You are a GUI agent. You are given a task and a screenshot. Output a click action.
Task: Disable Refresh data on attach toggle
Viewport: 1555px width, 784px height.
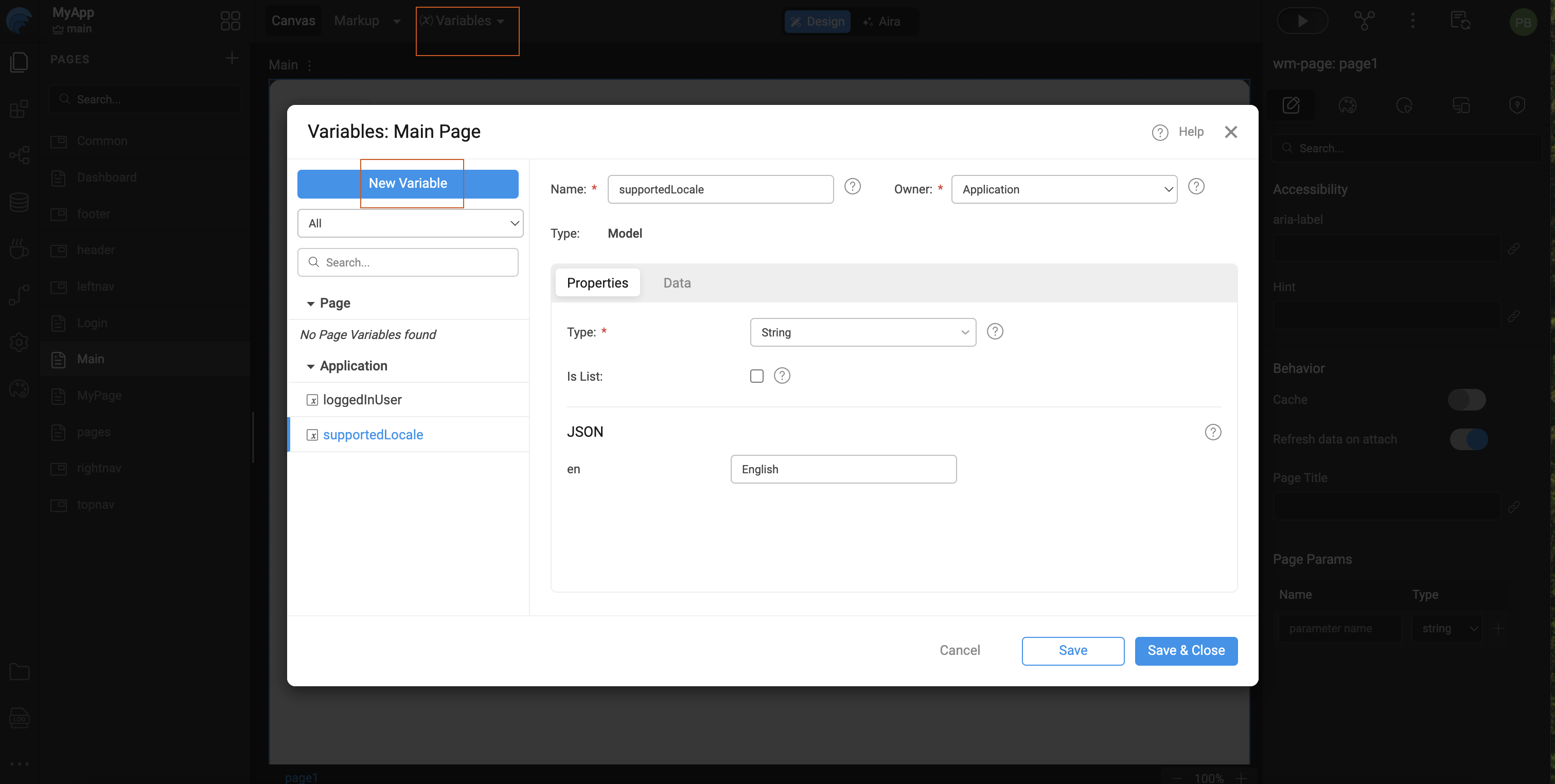tap(1468, 439)
